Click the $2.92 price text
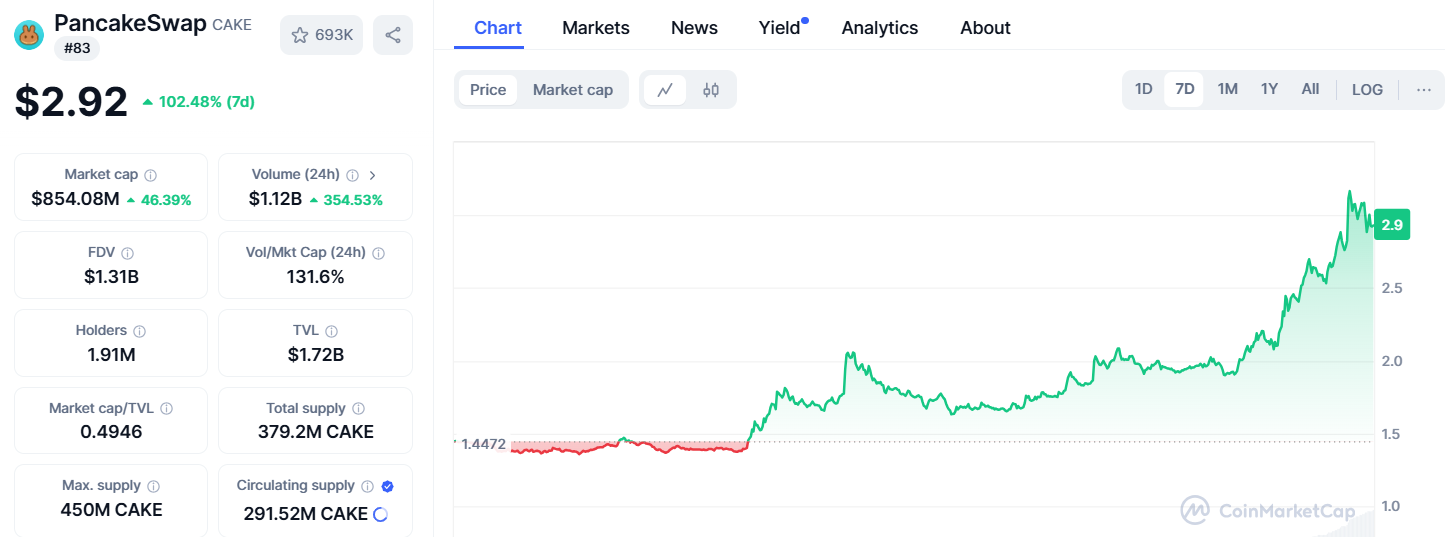1445x537 pixels. pos(71,102)
